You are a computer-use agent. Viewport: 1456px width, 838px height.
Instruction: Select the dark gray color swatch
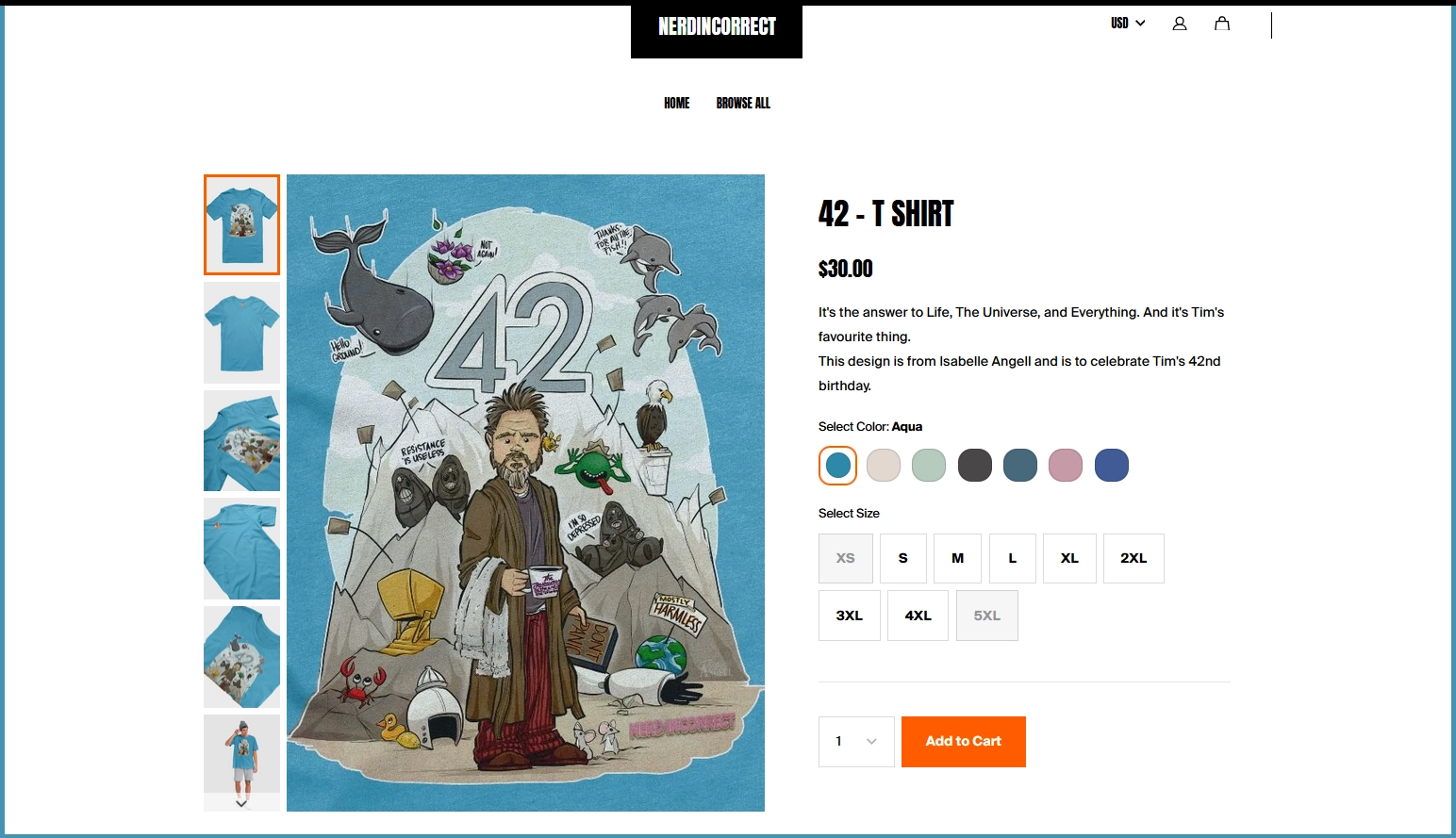point(974,465)
